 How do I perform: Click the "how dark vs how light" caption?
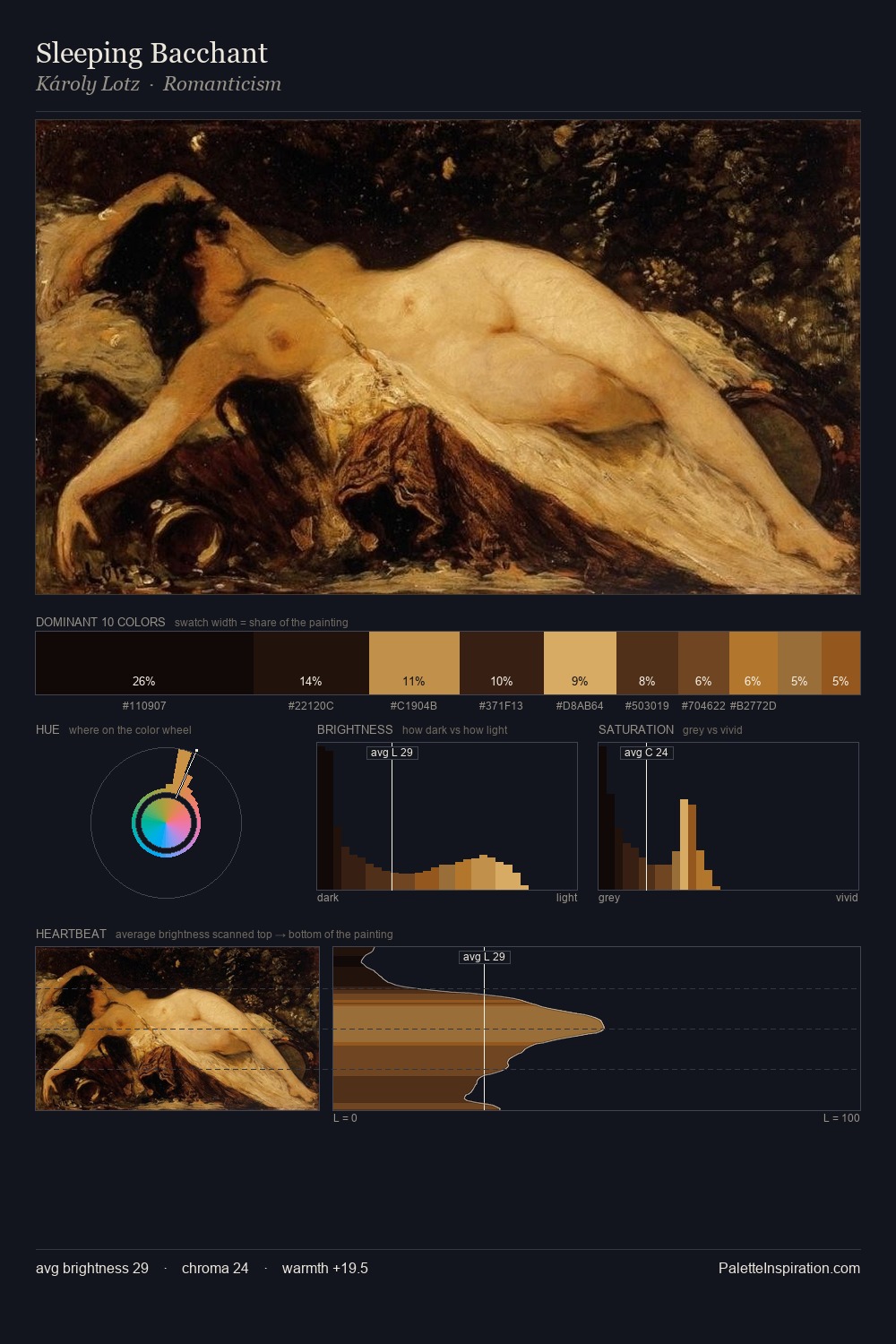pyautogui.click(x=454, y=730)
